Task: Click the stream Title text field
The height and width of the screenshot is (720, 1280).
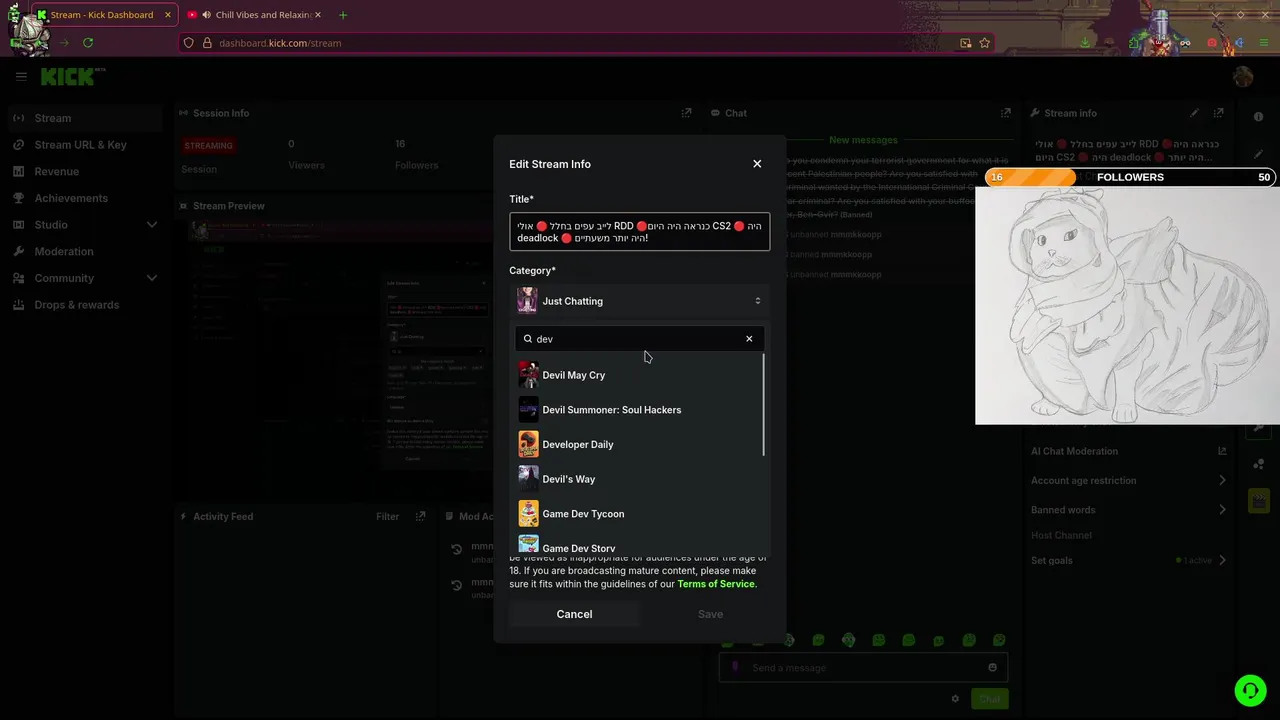Action: pyautogui.click(x=640, y=231)
